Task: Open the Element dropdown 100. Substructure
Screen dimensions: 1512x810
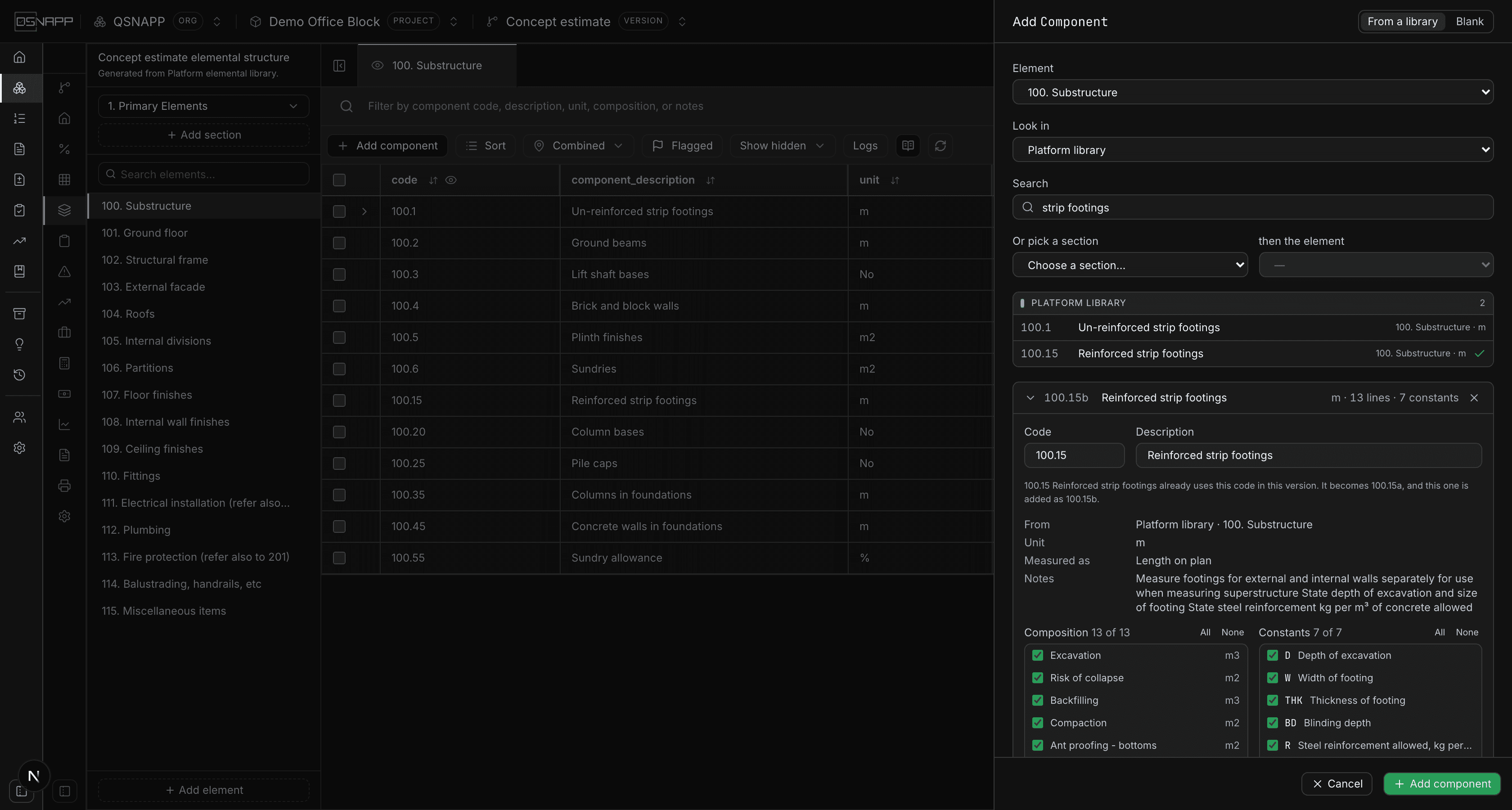Action: click(x=1252, y=92)
